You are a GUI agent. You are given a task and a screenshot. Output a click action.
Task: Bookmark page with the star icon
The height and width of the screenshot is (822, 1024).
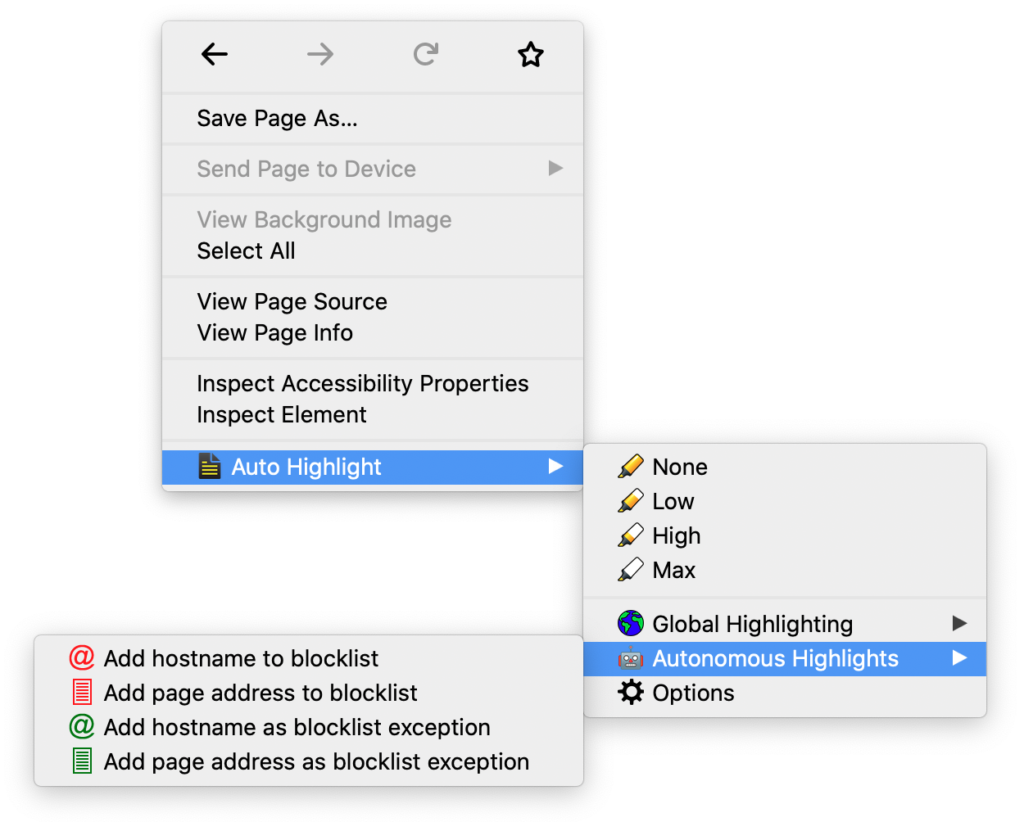pos(530,54)
